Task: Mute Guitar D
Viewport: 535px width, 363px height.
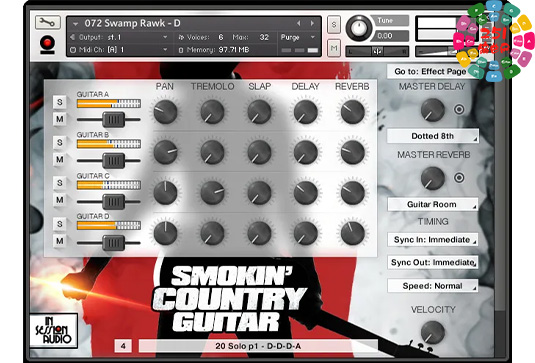Action: [60, 241]
